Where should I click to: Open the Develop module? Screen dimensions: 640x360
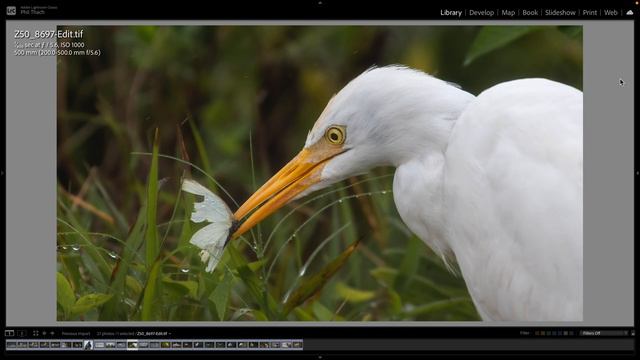tap(481, 13)
